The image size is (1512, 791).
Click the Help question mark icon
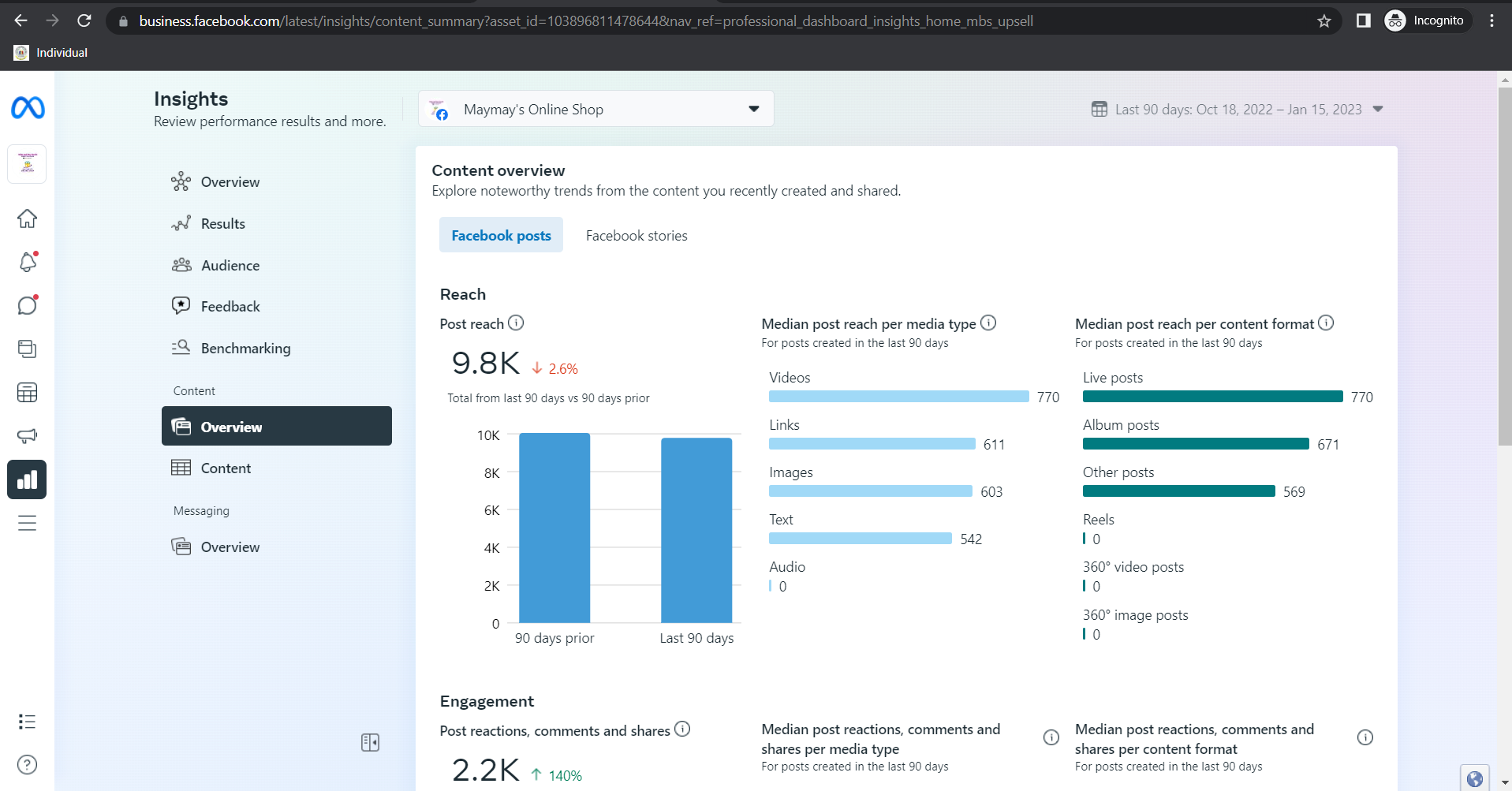pos(28,764)
